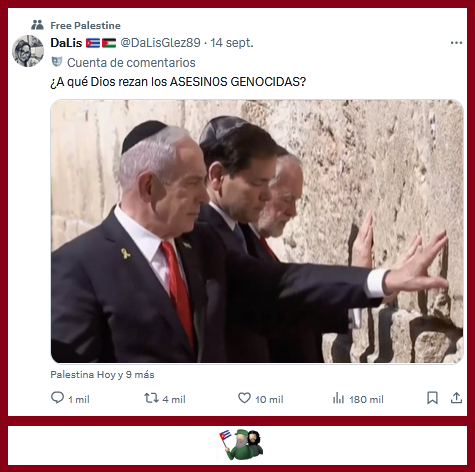Viewport: 475px width, 472px height.
Task: Click the Cuenta de comentarios label
Action: 131,62
